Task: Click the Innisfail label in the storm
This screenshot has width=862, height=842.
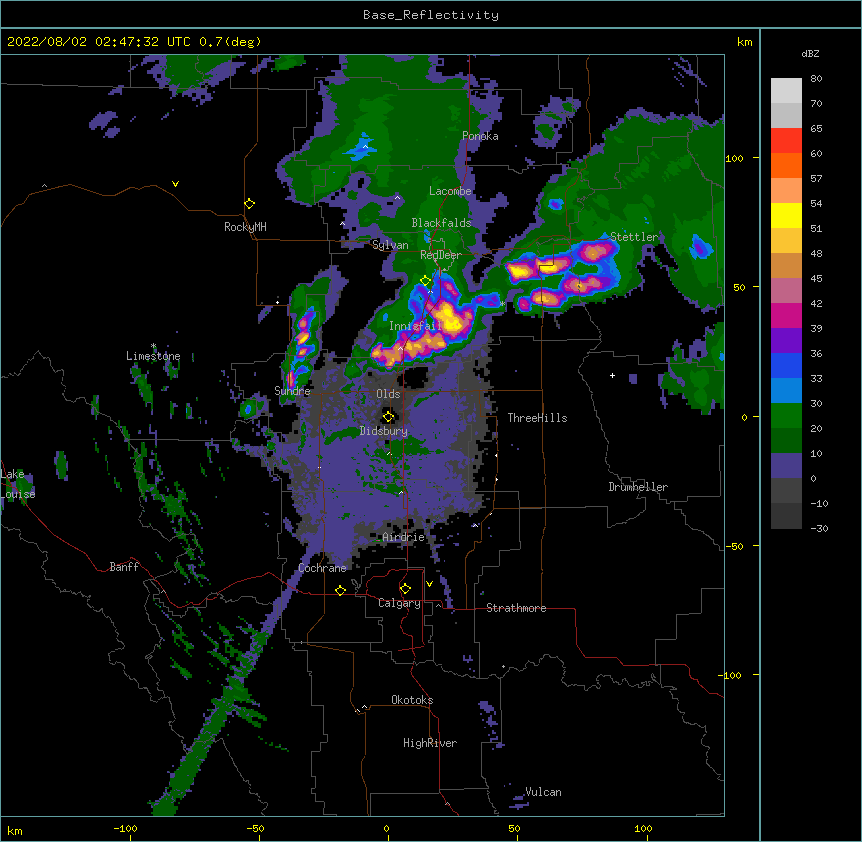Action: [415, 326]
